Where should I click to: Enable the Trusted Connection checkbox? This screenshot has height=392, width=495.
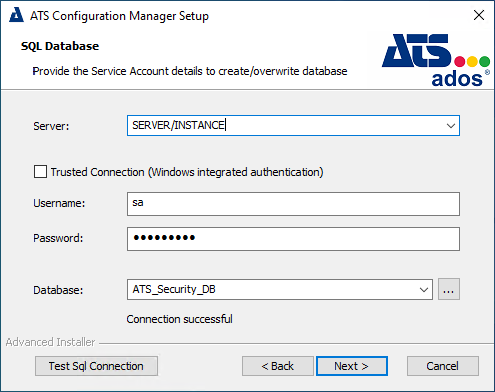point(40,172)
